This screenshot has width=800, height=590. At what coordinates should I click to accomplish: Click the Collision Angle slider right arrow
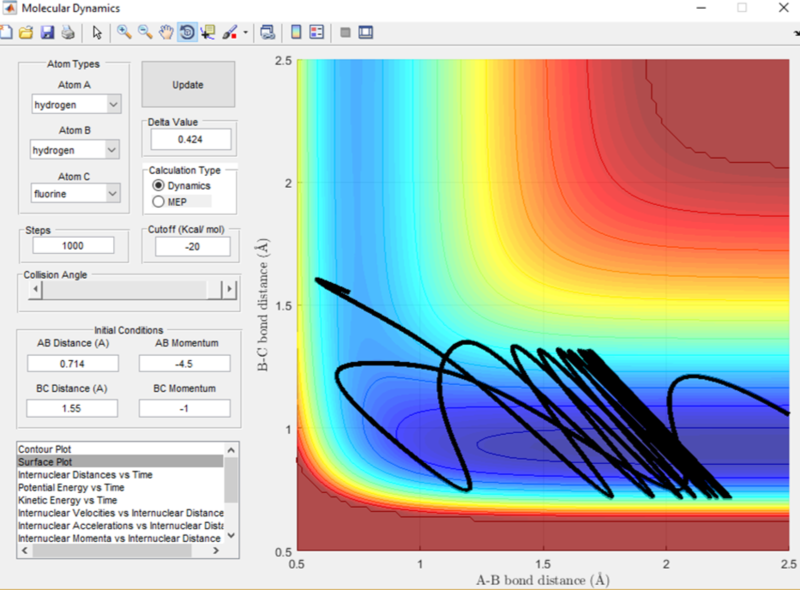(x=229, y=289)
